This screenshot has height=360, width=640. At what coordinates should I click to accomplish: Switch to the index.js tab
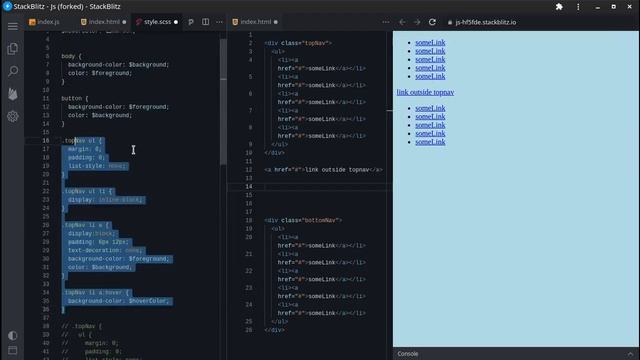[44, 22]
